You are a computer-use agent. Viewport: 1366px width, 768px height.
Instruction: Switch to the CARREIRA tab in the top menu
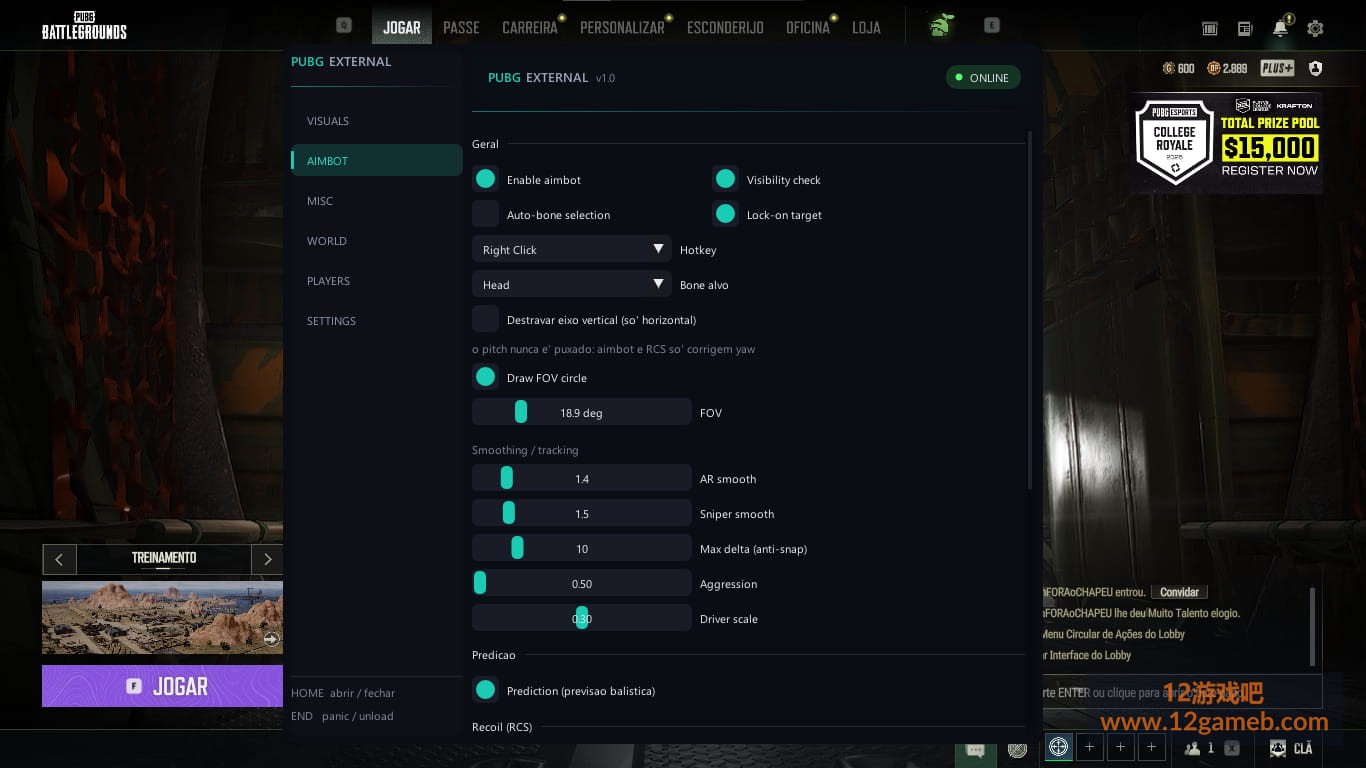click(530, 28)
